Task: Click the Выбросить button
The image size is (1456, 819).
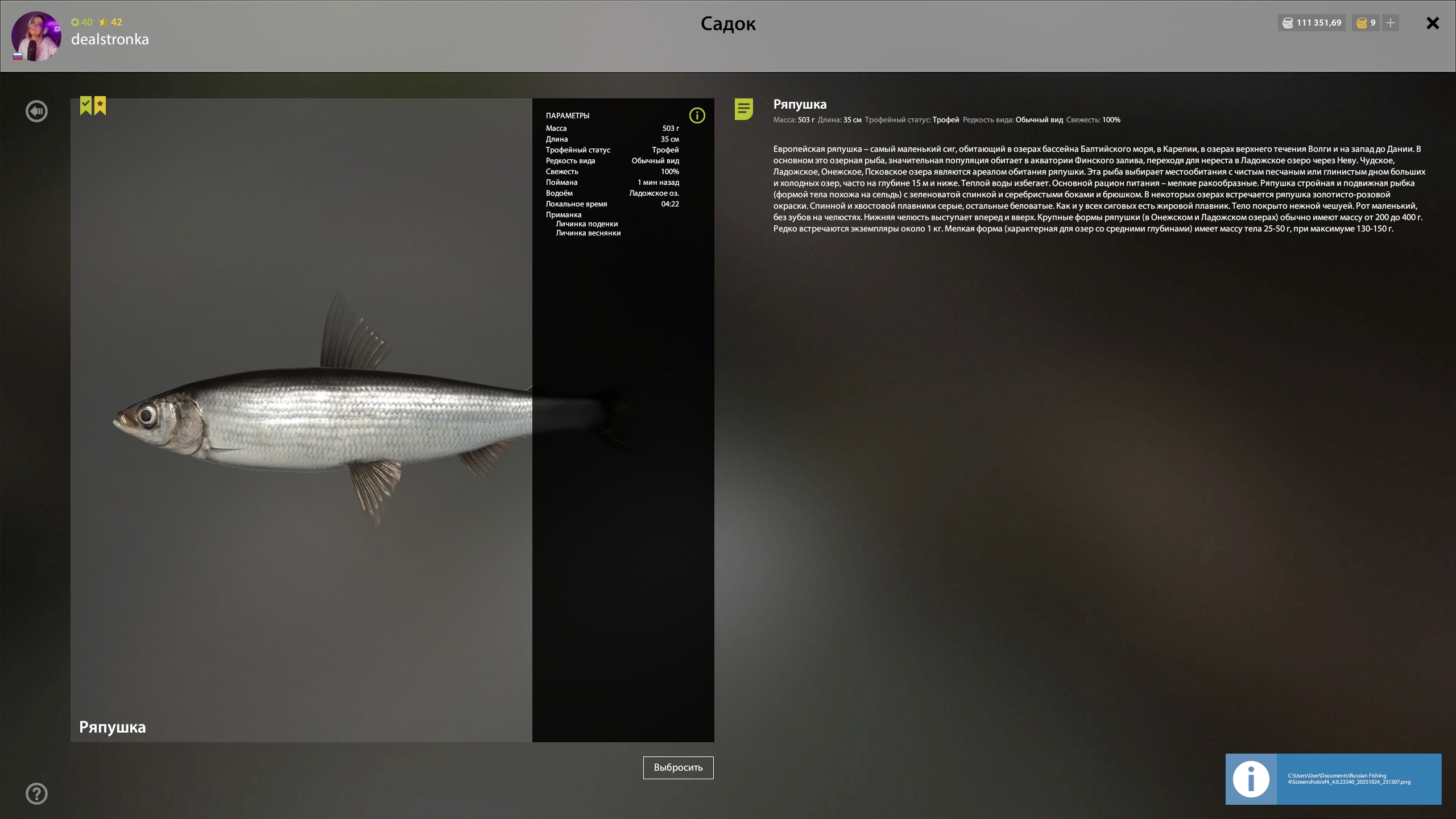Action: pyautogui.click(x=678, y=767)
